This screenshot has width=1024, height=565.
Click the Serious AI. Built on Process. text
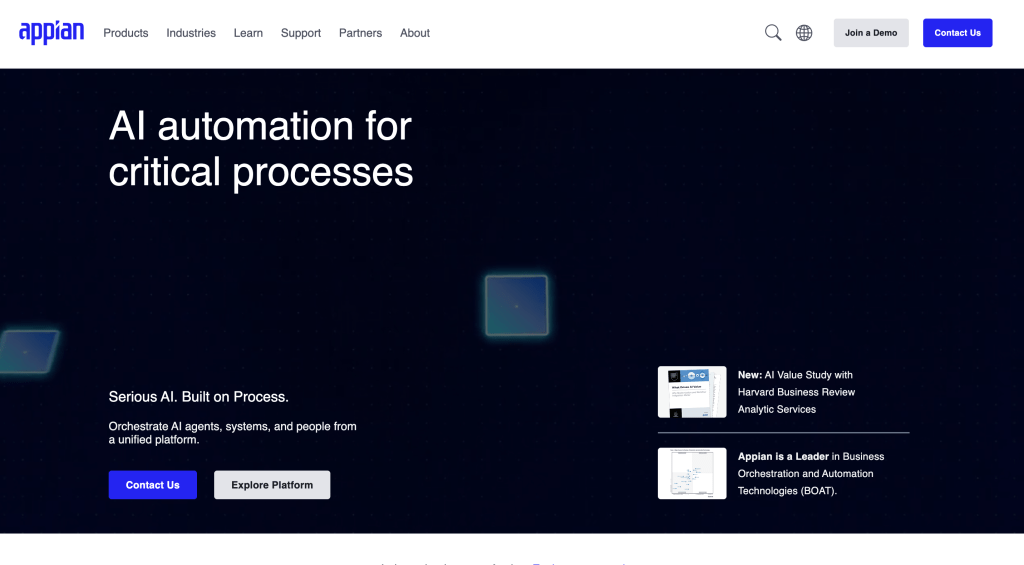click(x=199, y=396)
